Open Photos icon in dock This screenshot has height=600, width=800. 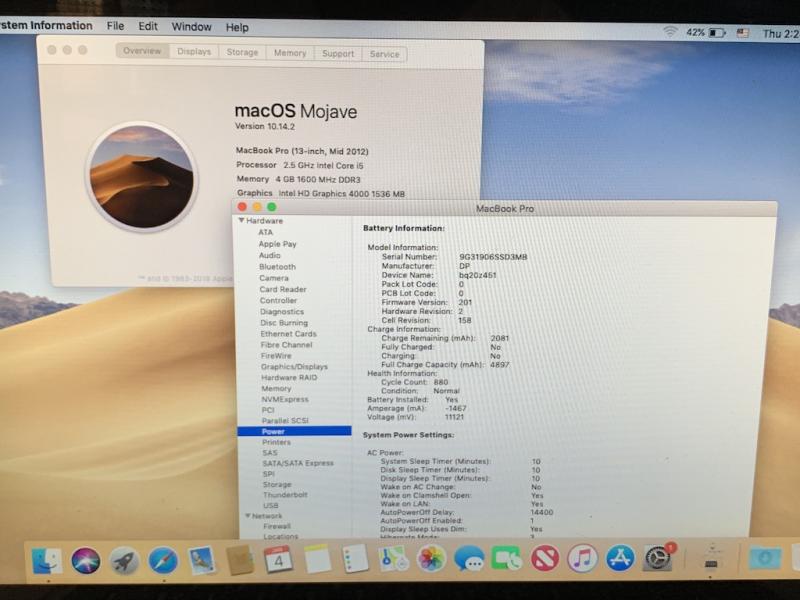click(431, 558)
